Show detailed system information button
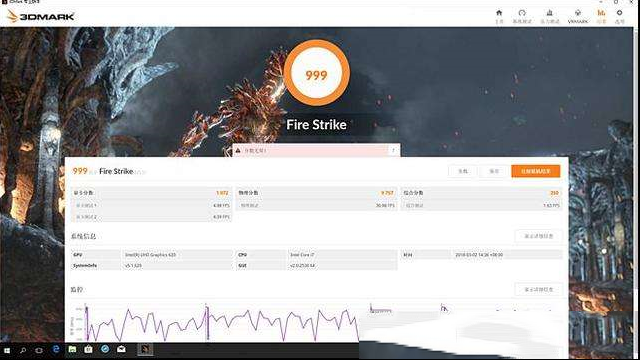Image resolution: width=640 pixels, height=360 pixels. [x=538, y=236]
